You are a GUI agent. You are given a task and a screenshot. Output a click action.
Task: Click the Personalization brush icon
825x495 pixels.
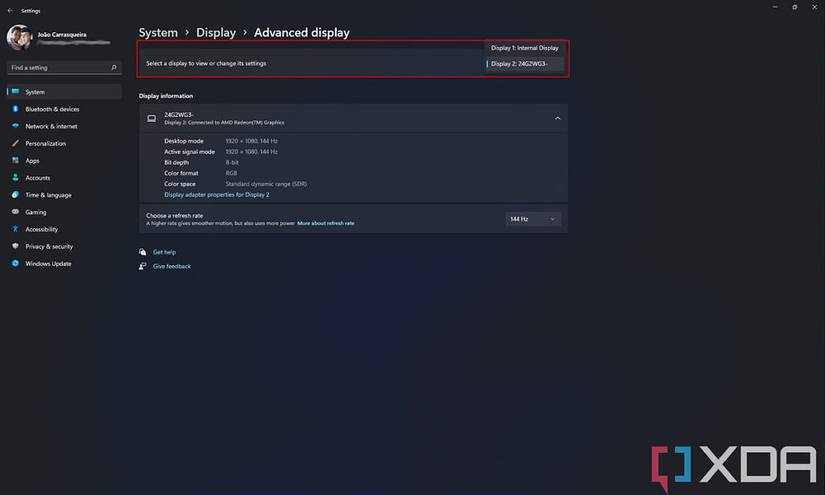(x=15, y=143)
